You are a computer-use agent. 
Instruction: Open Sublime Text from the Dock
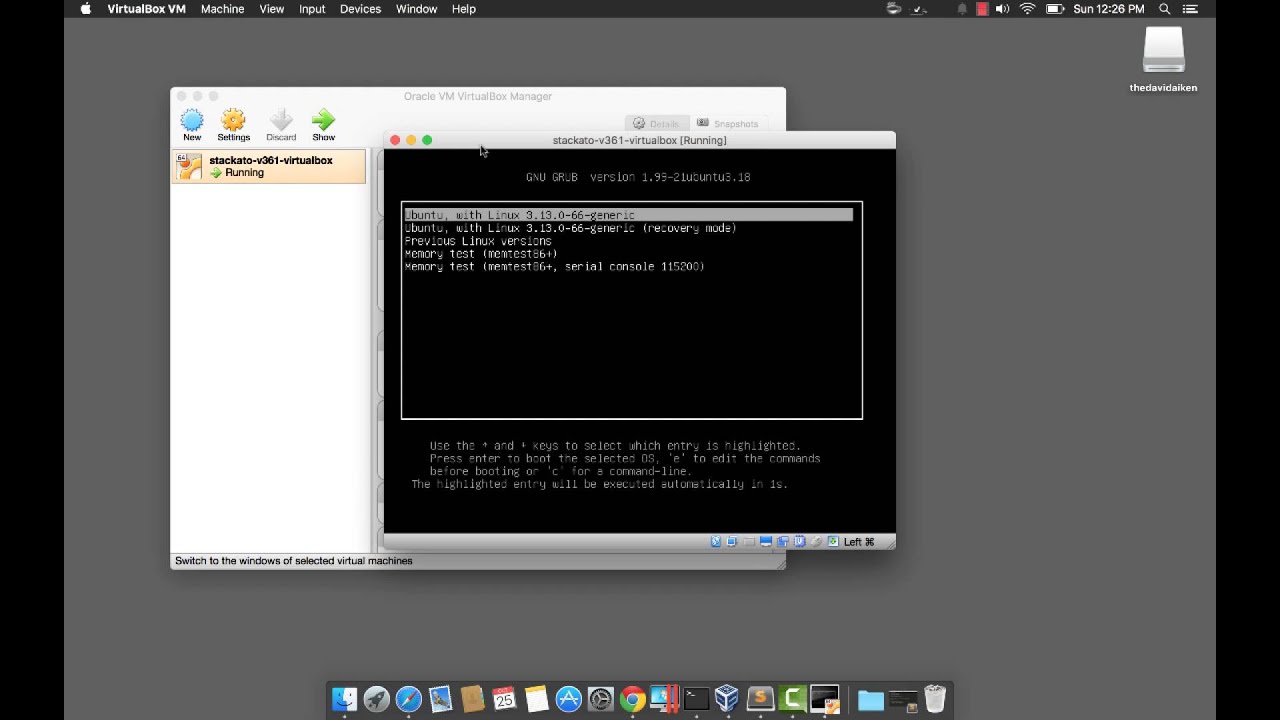point(759,698)
